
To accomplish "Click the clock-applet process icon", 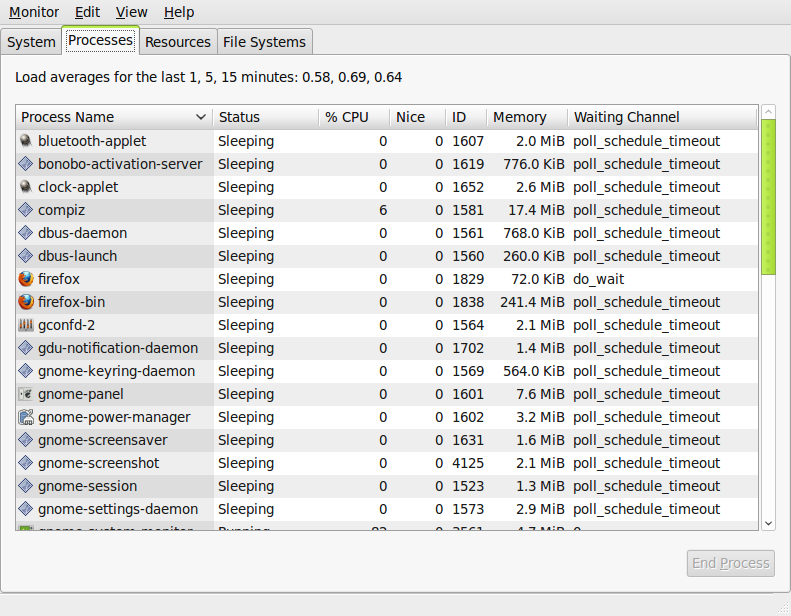I will 26,187.
